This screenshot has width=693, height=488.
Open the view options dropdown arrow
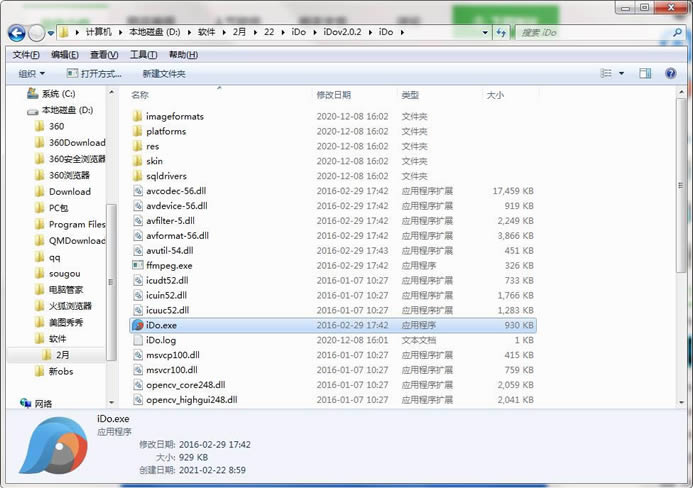(621, 73)
